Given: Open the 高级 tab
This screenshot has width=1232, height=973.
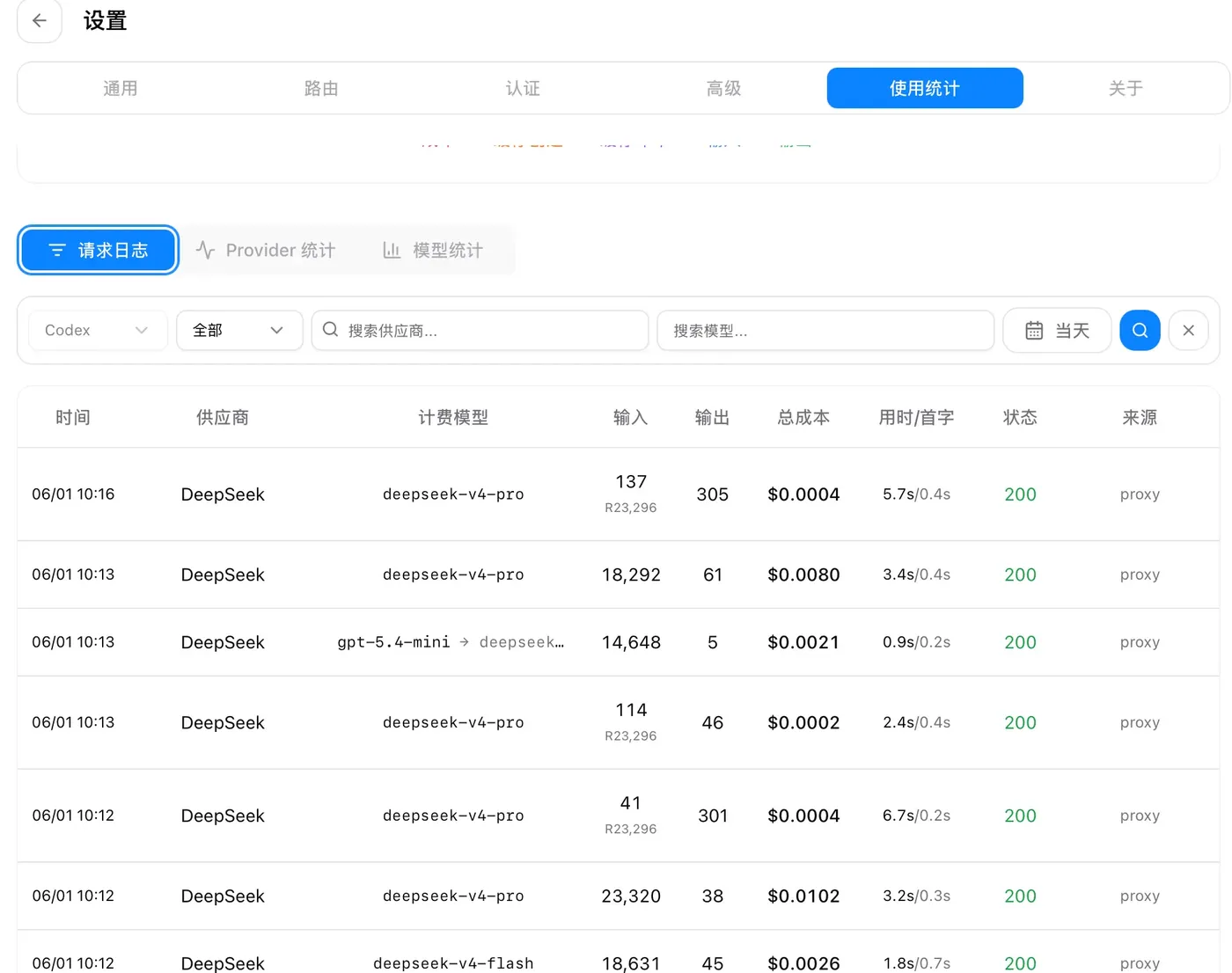Looking at the screenshot, I should [723, 88].
